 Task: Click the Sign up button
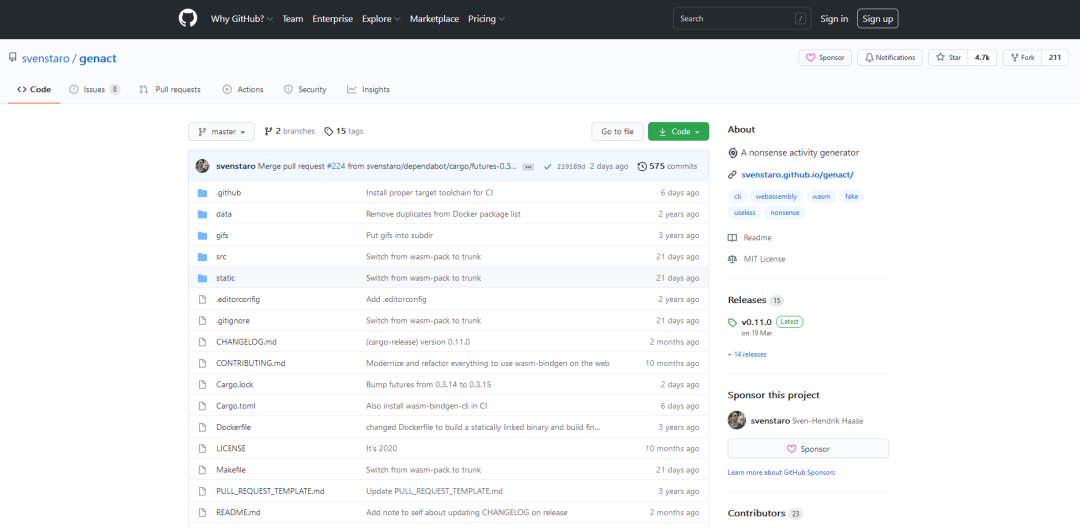click(x=878, y=19)
